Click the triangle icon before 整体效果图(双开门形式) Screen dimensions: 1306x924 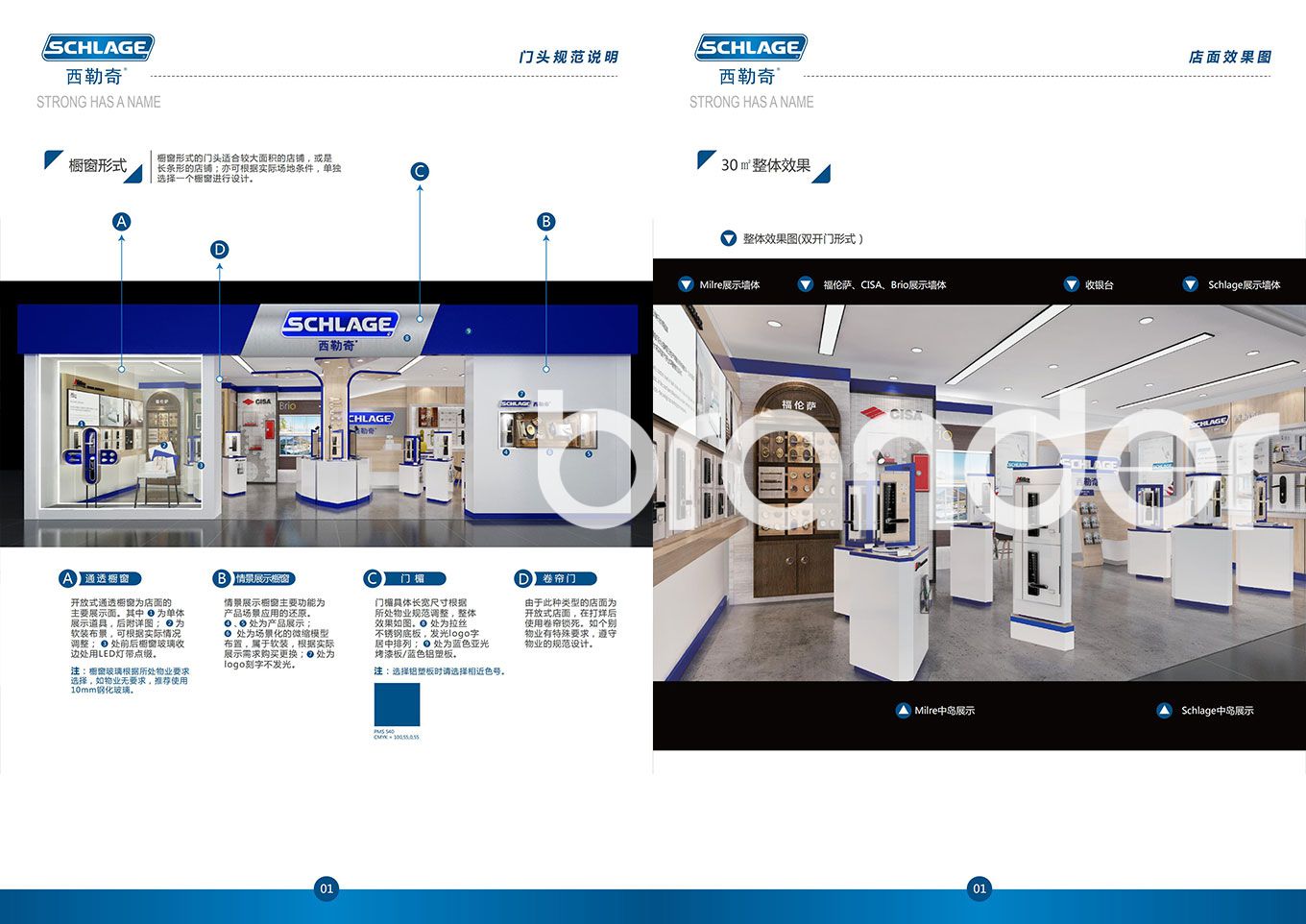click(728, 238)
